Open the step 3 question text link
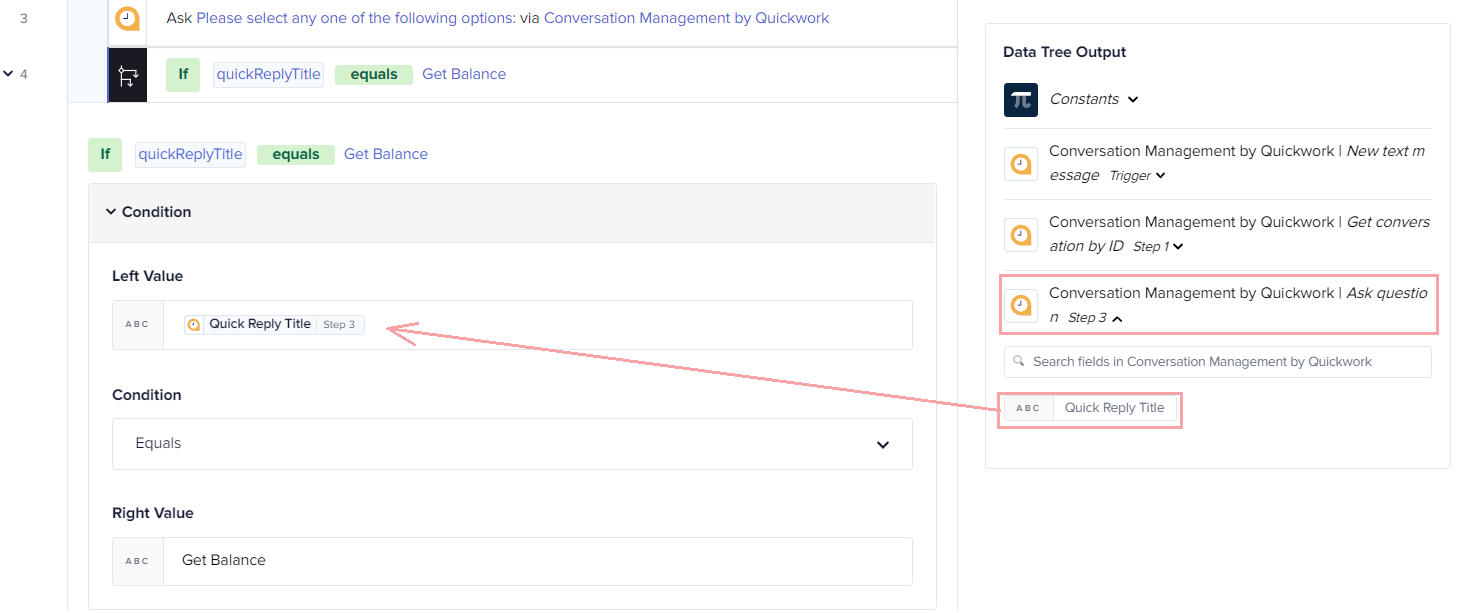1466x613 pixels. click(356, 18)
